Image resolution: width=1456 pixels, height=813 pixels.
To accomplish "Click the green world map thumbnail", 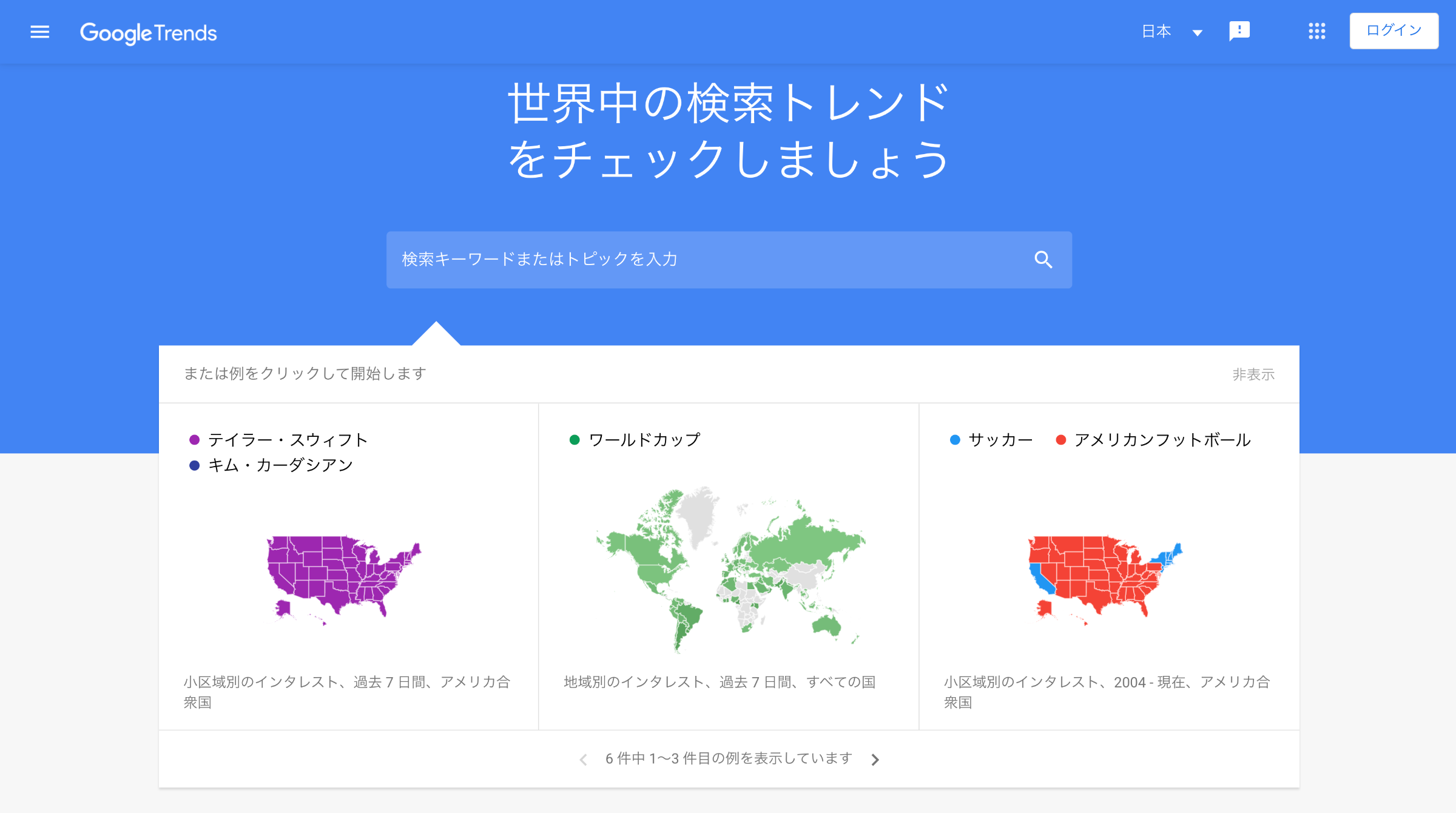I will point(730,569).
